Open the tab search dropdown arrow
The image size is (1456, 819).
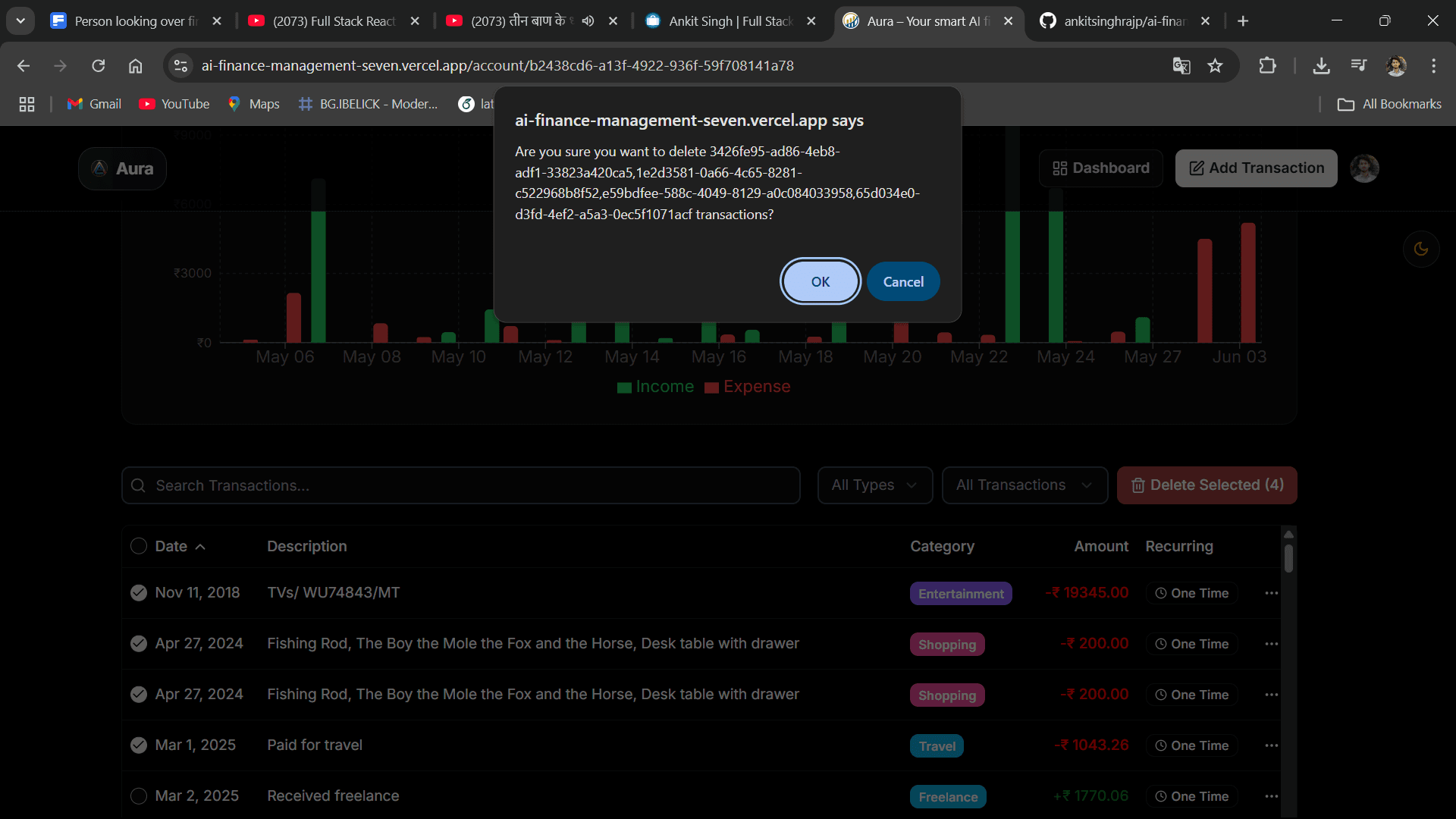pyautogui.click(x=20, y=21)
